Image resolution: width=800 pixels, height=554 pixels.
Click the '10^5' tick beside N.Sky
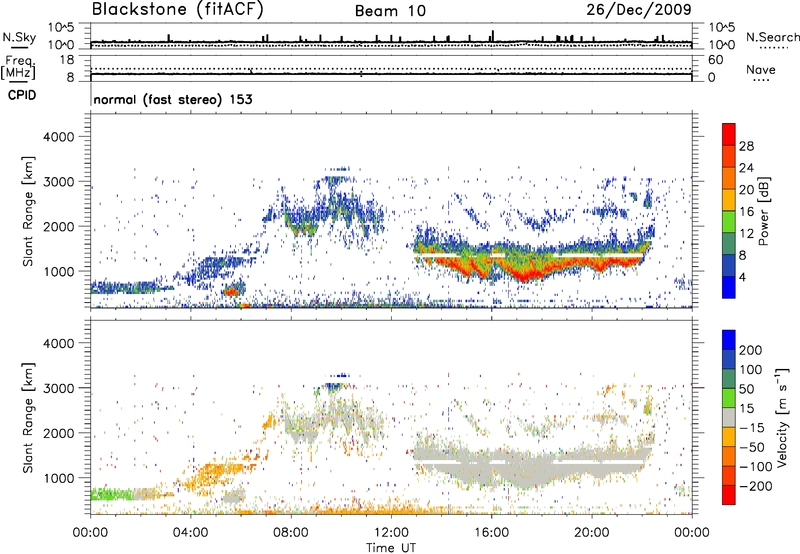[61, 28]
